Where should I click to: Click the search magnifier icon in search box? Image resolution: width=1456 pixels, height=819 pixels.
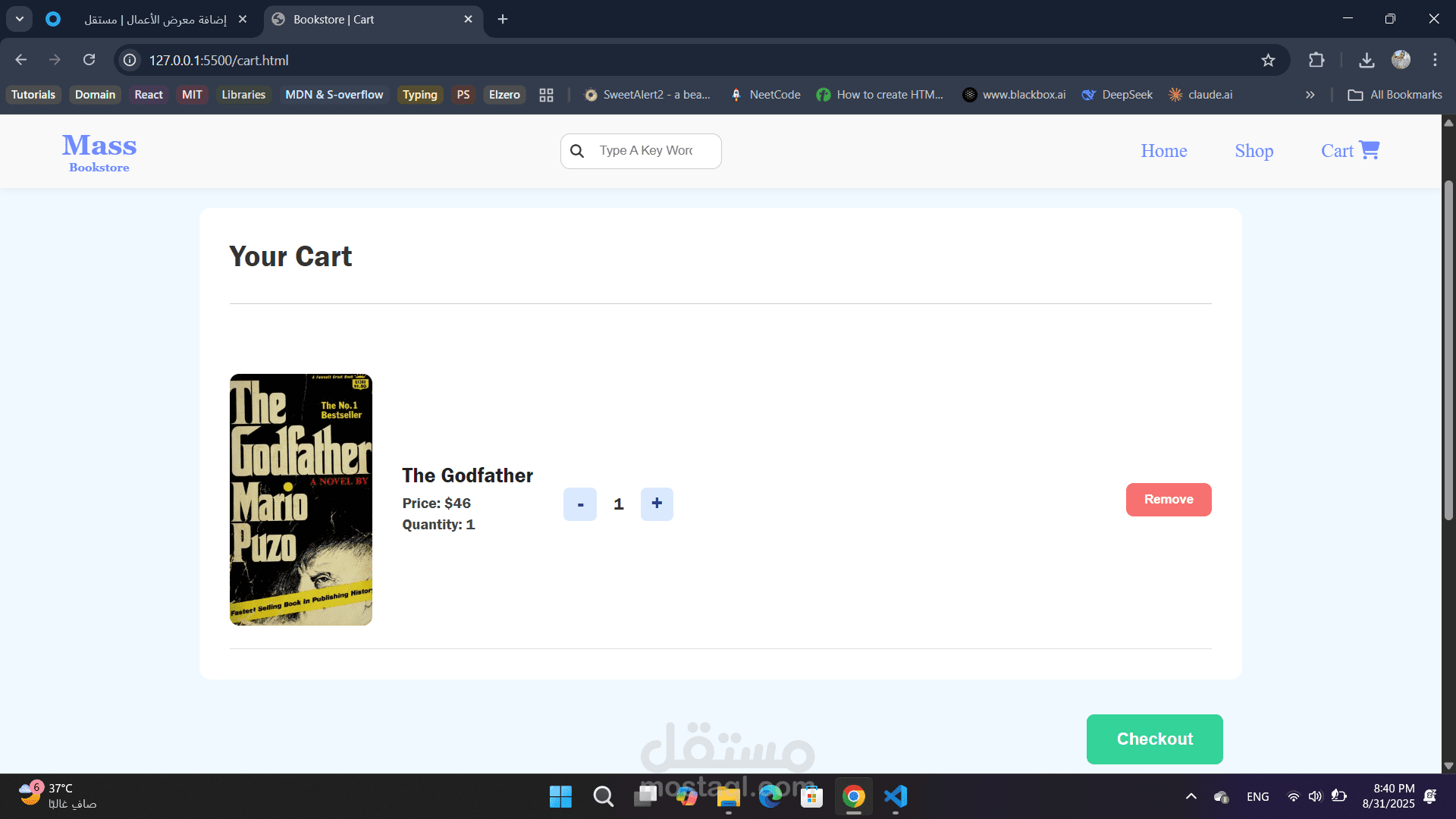click(577, 151)
